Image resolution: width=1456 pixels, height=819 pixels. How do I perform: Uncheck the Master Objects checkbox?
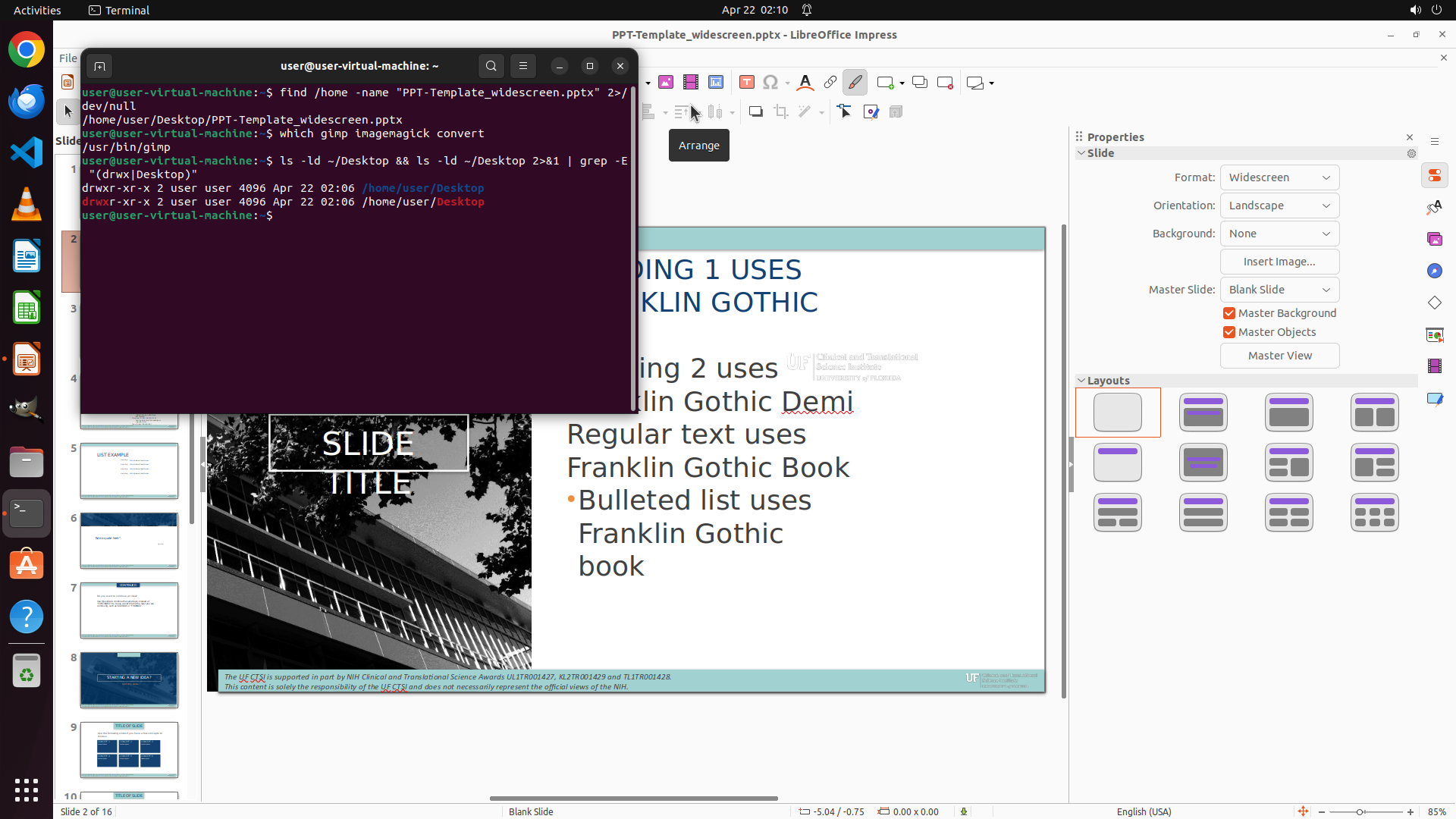[1229, 332]
